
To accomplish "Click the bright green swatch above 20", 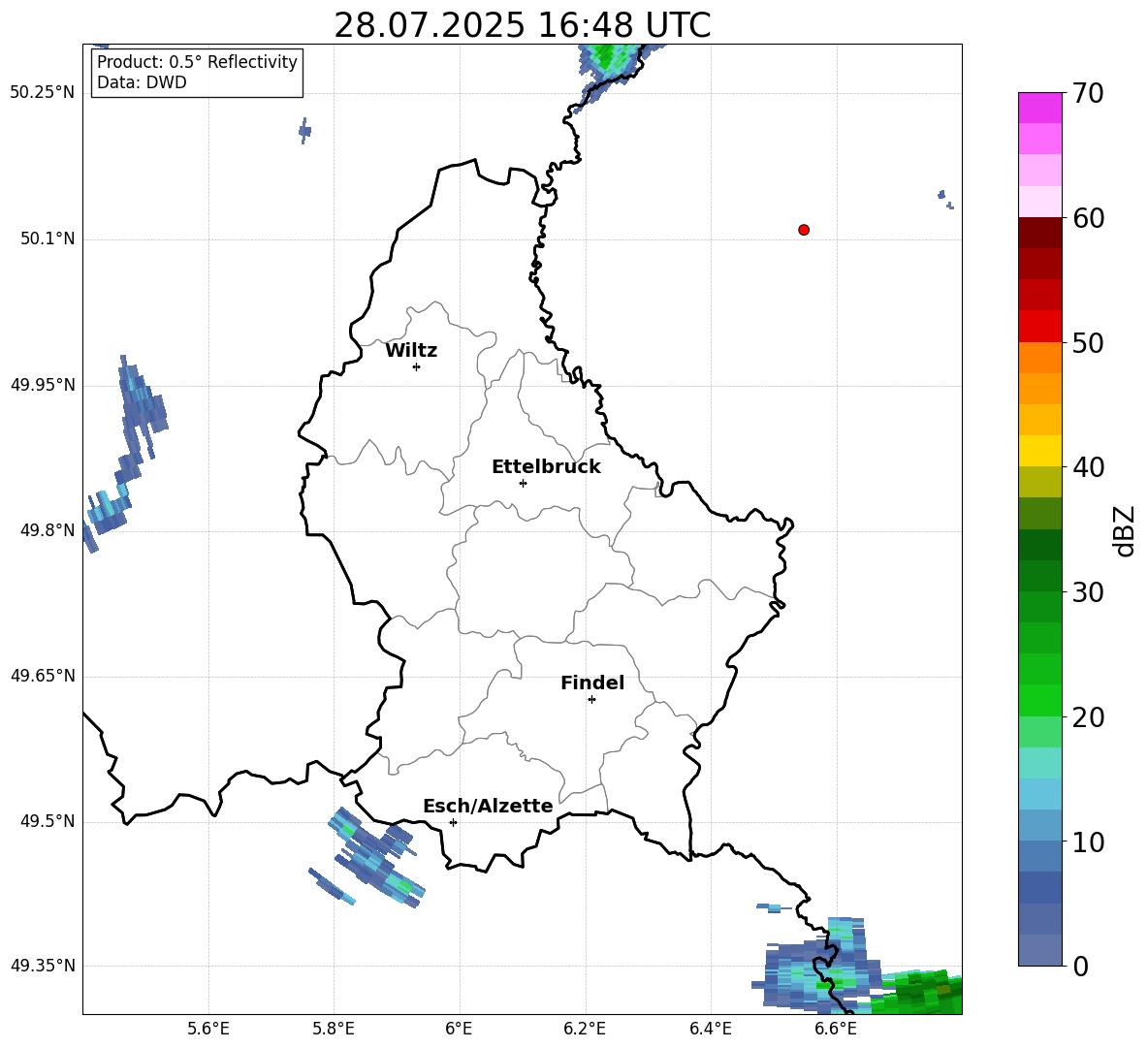I will pyautogui.click(x=1039, y=701).
